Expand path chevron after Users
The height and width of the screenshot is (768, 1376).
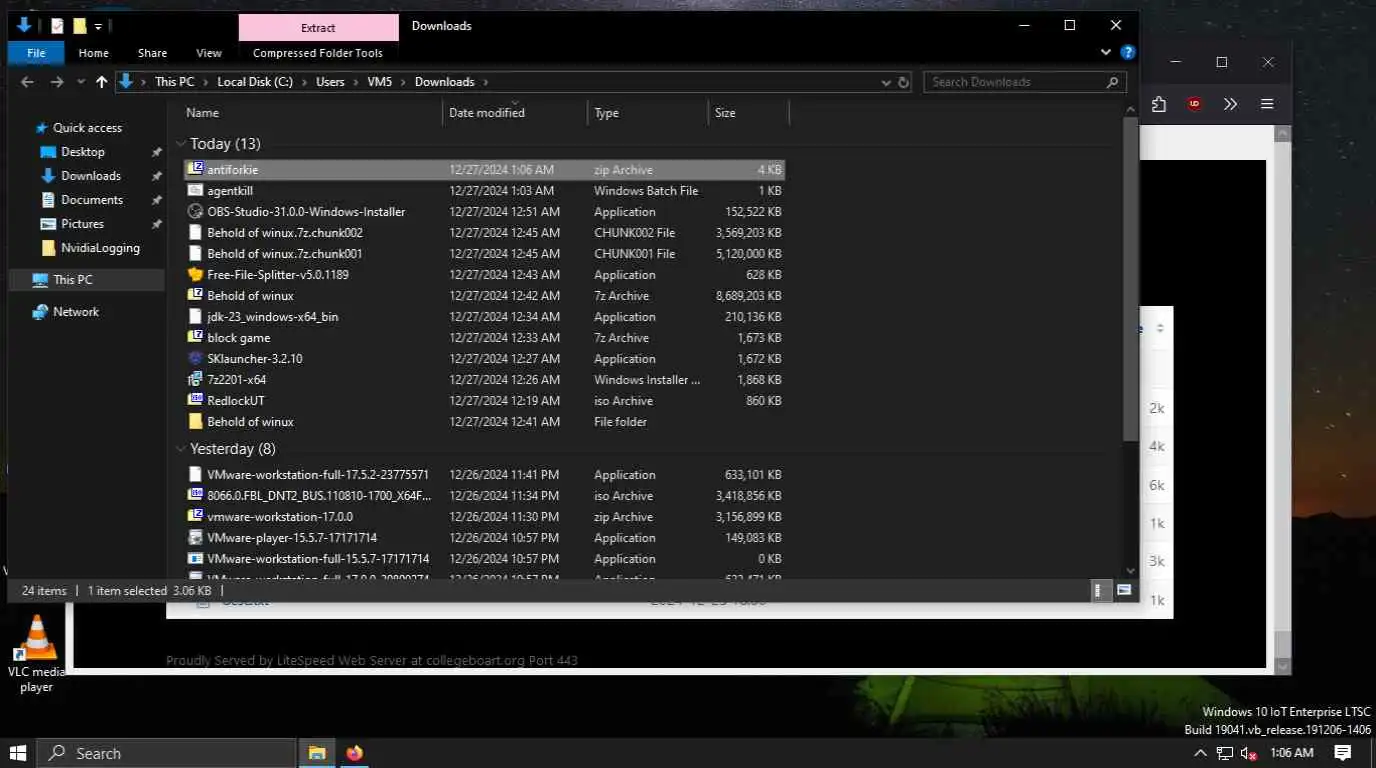[356, 82]
